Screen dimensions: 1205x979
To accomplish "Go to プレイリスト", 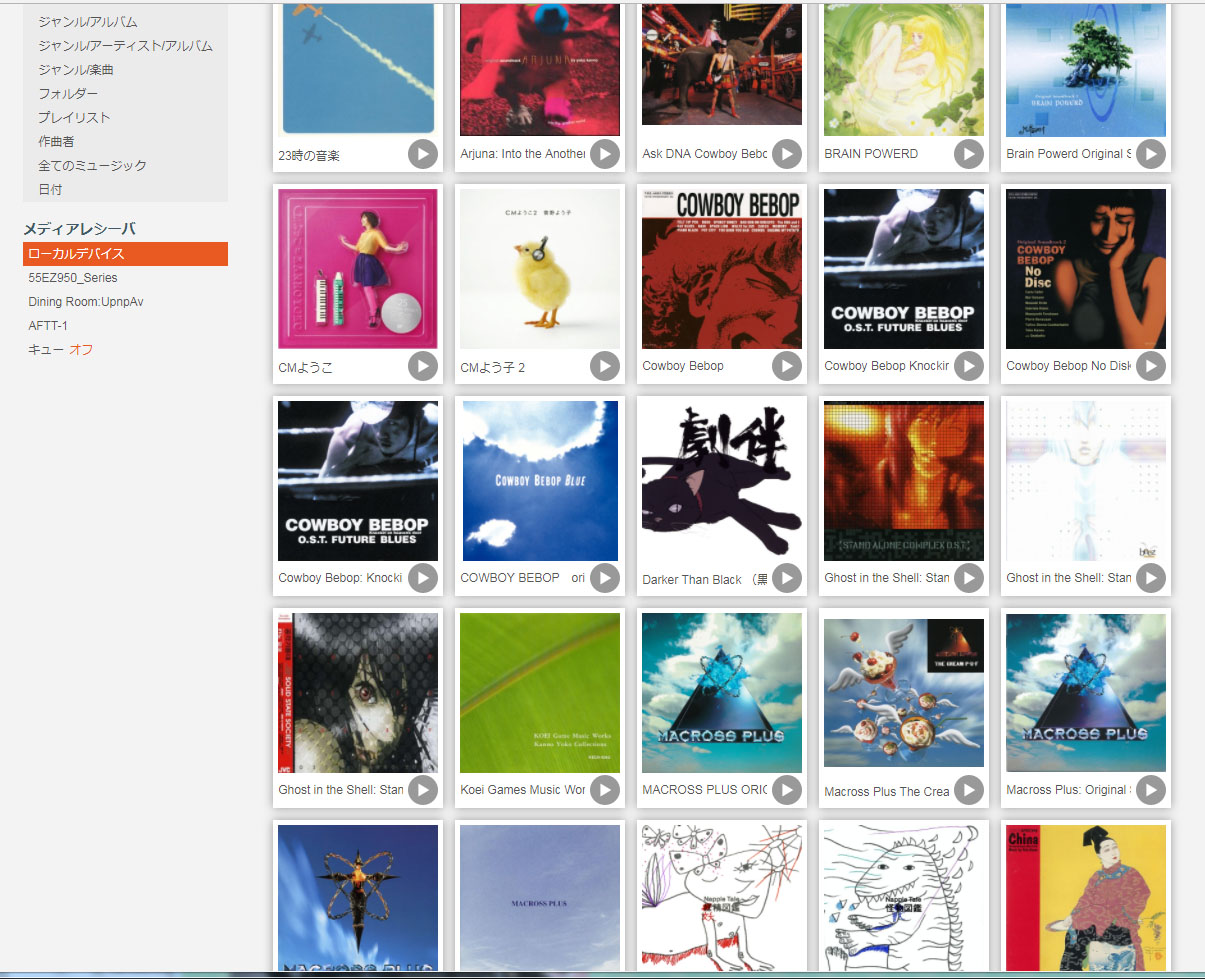I will [74, 117].
